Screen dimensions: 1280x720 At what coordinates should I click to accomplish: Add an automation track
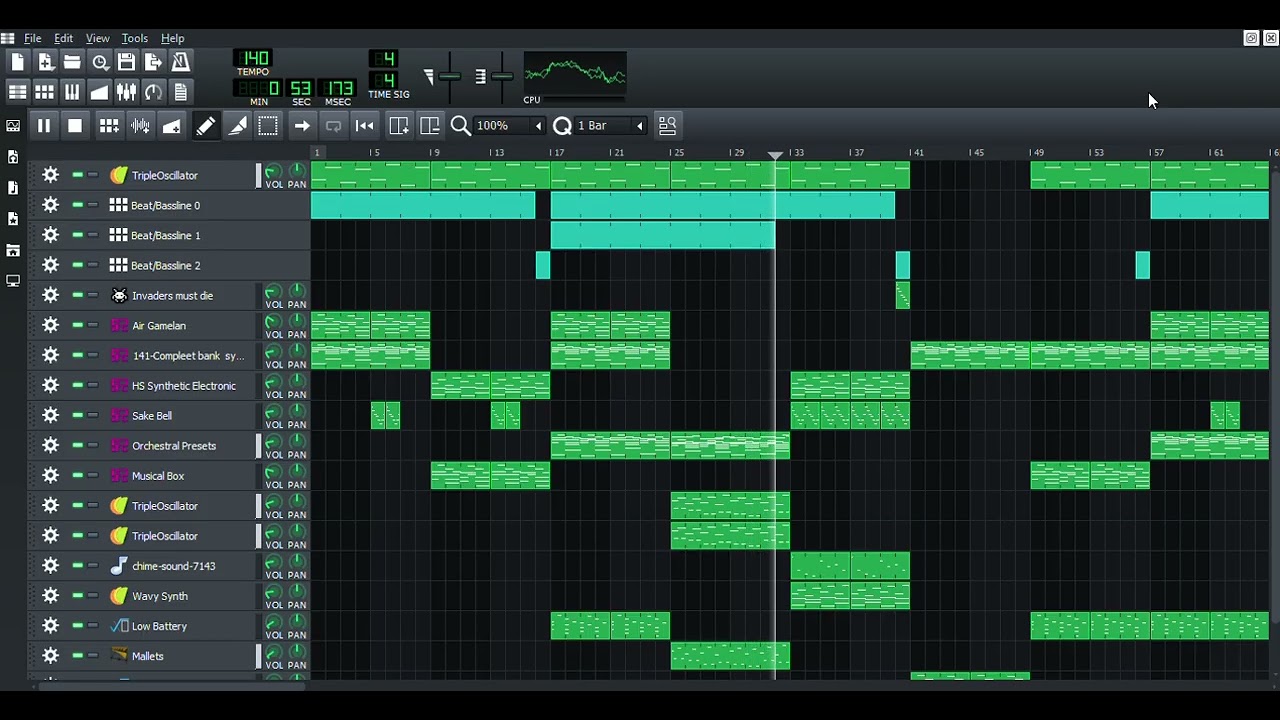tap(172, 125)
